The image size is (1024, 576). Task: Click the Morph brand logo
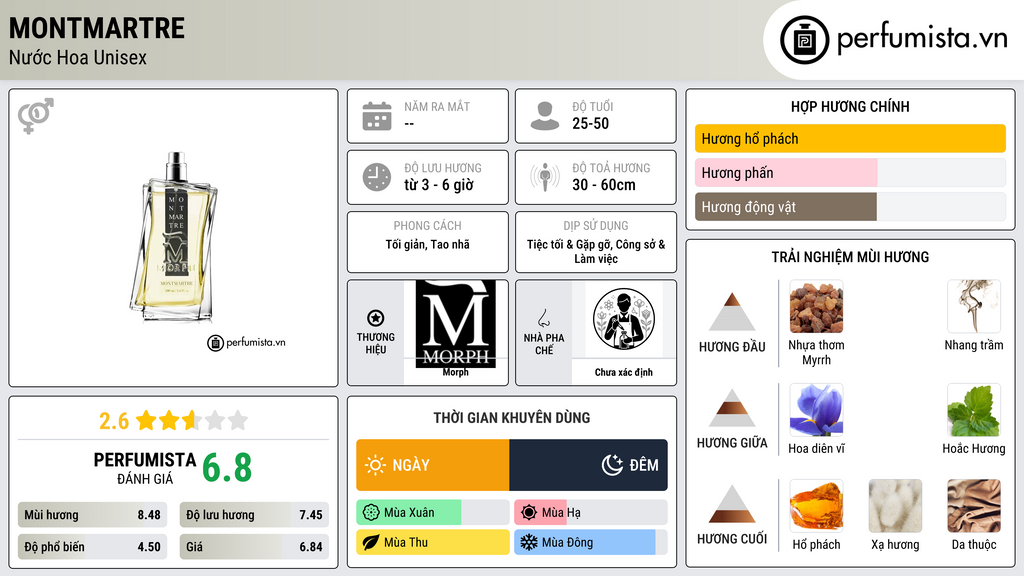(456, 323)
